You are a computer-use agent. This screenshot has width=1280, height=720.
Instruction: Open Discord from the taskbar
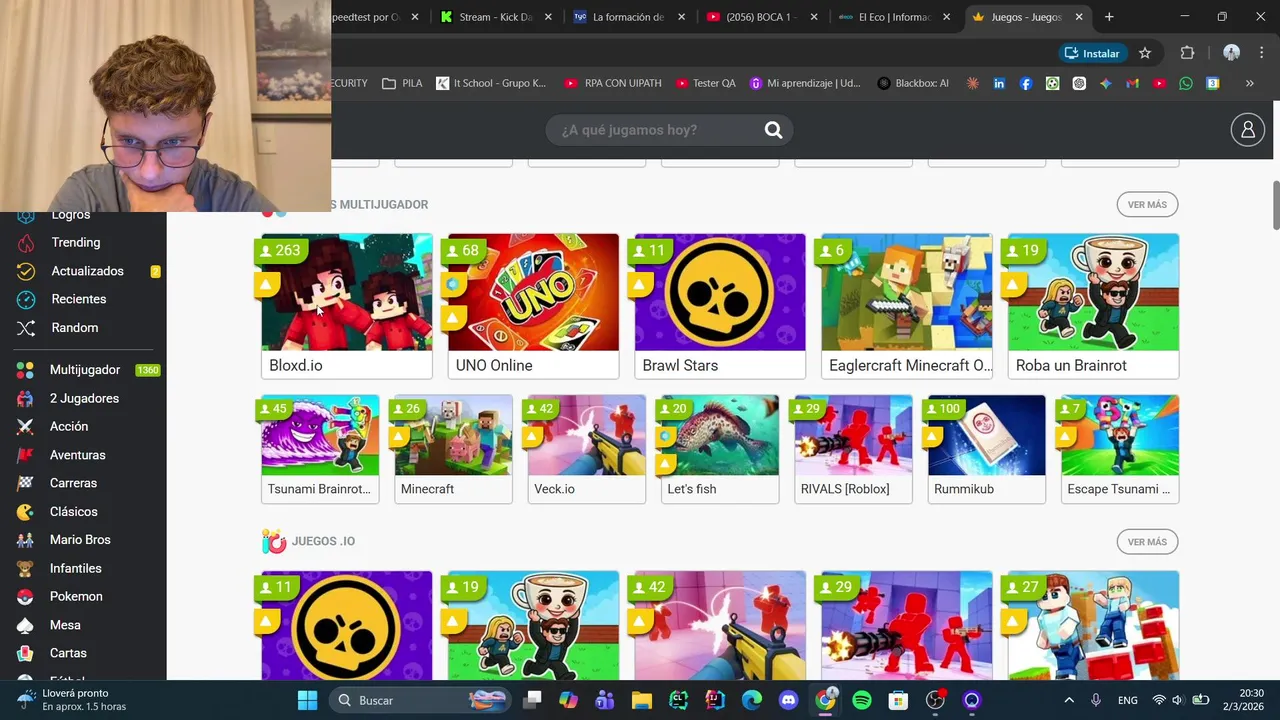click(788, 700)
